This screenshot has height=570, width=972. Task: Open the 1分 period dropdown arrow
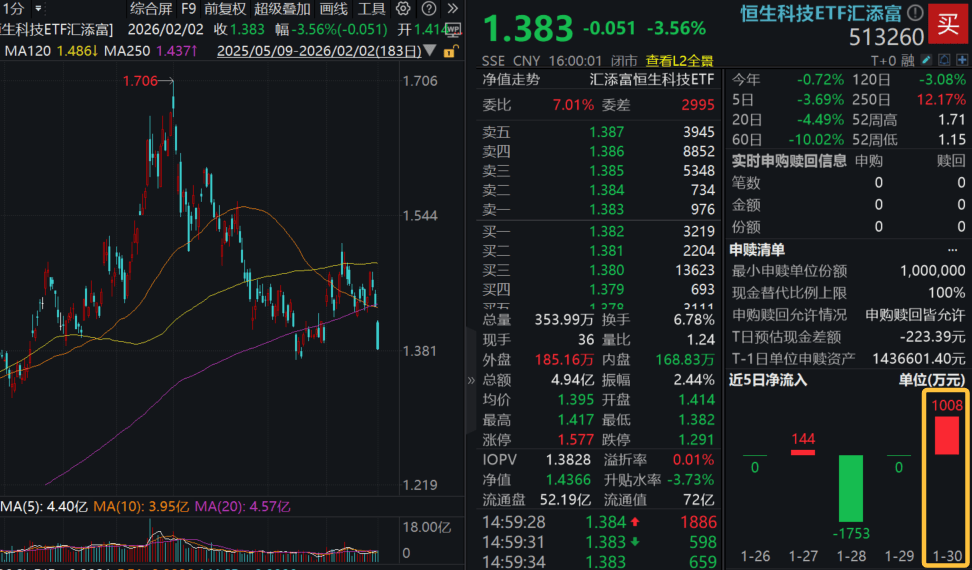(x=37, y=8)
